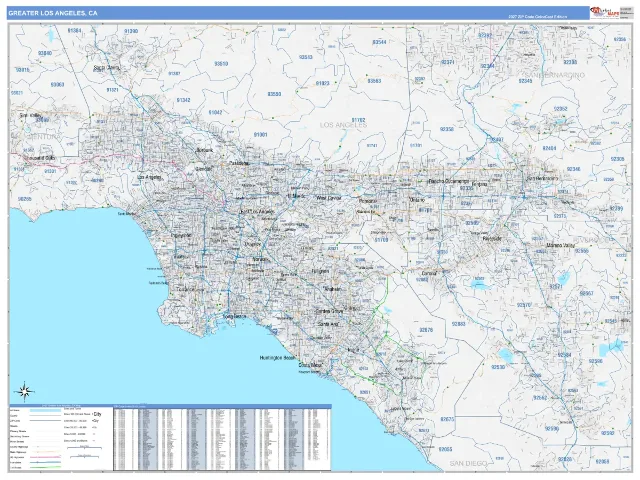Click ZIP code 92371
The height and width of the screenshot is (480, 640).
pos(448,62)
